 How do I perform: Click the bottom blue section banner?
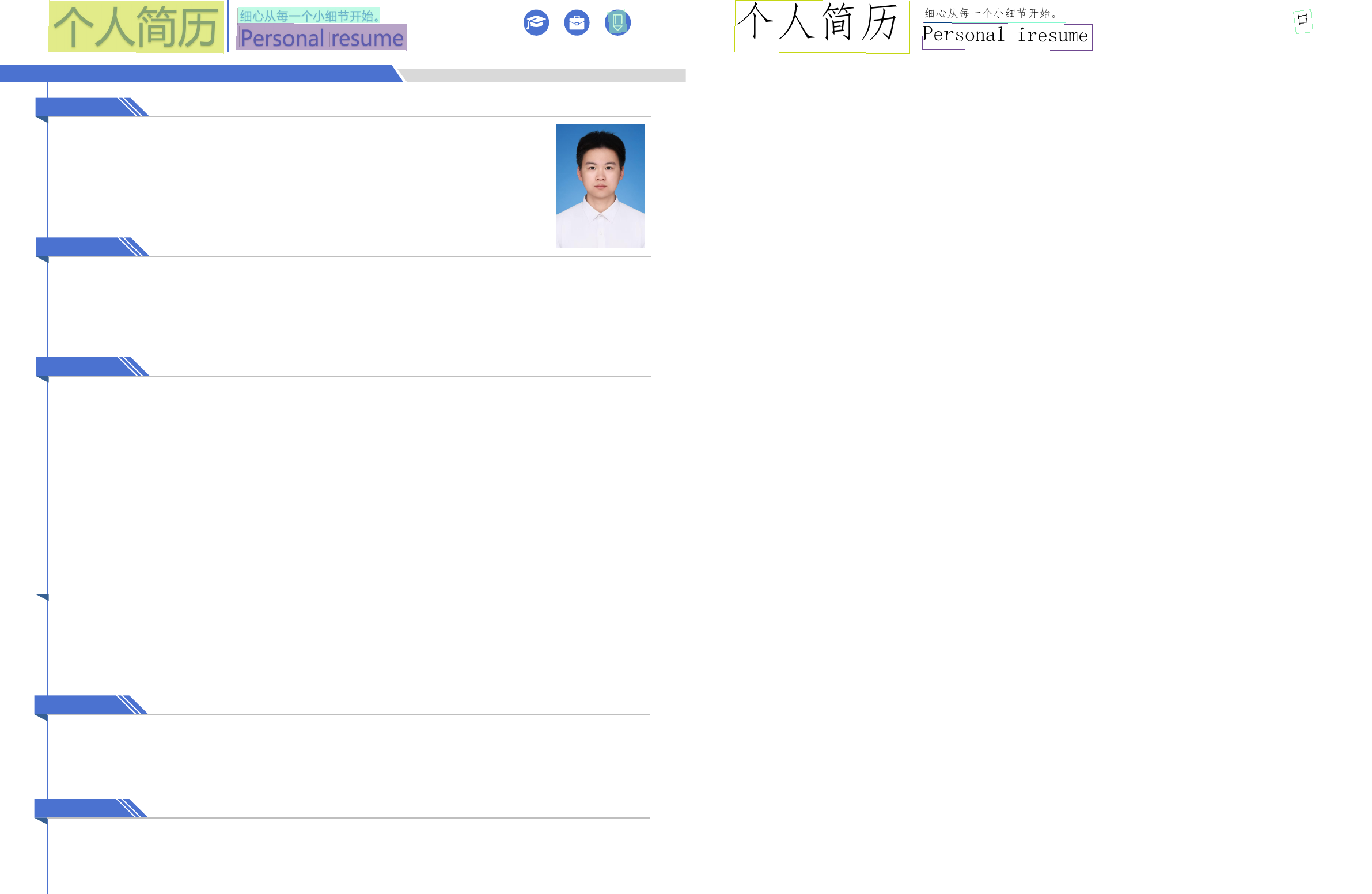coord(79,808)
